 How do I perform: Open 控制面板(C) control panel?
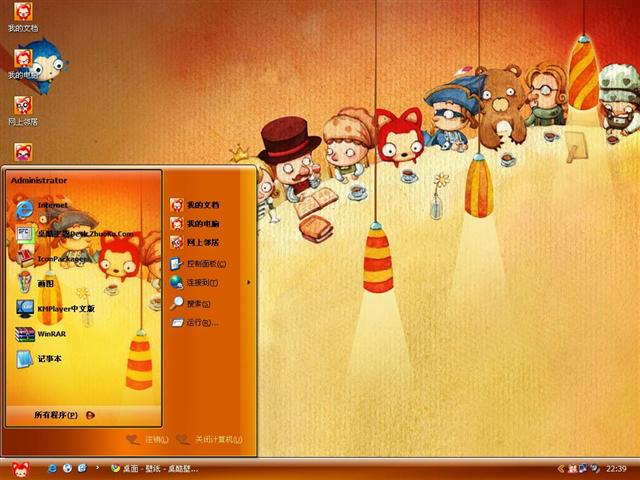(198, 264)
